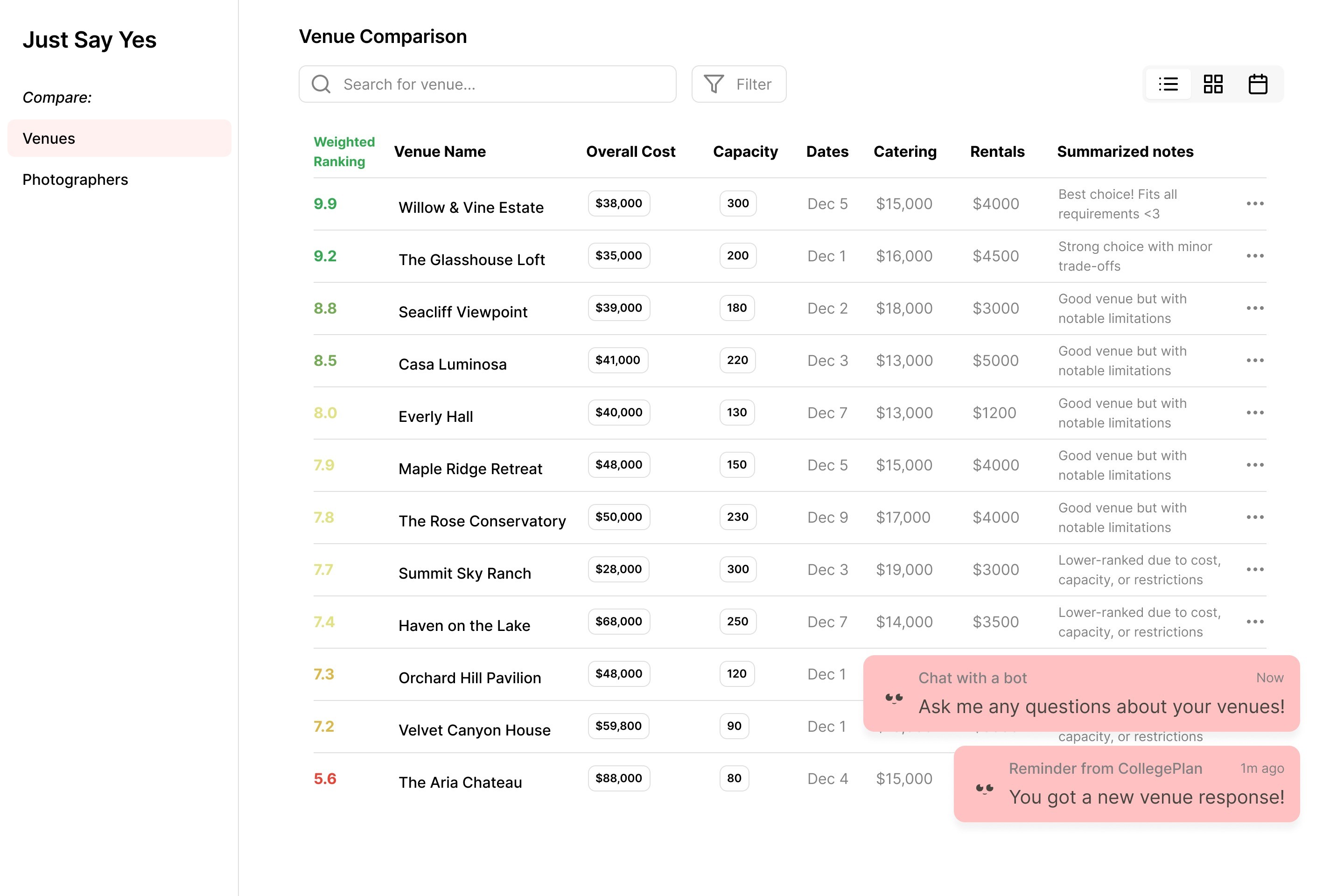Open the CollegePlan reminder notification
This screenshot has width=1344, height=896.
pos(1145,784)
